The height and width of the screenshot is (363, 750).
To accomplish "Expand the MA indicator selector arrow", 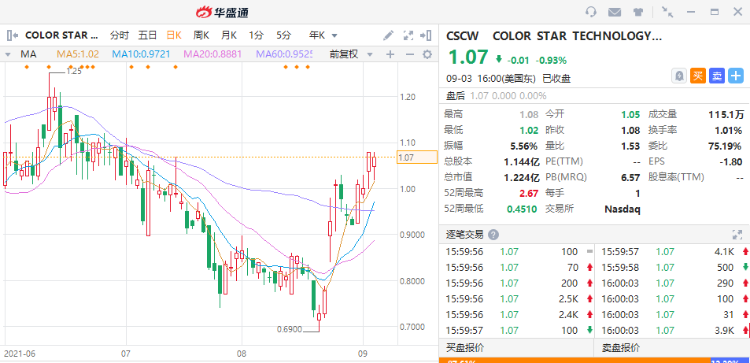I will (8, 55).
